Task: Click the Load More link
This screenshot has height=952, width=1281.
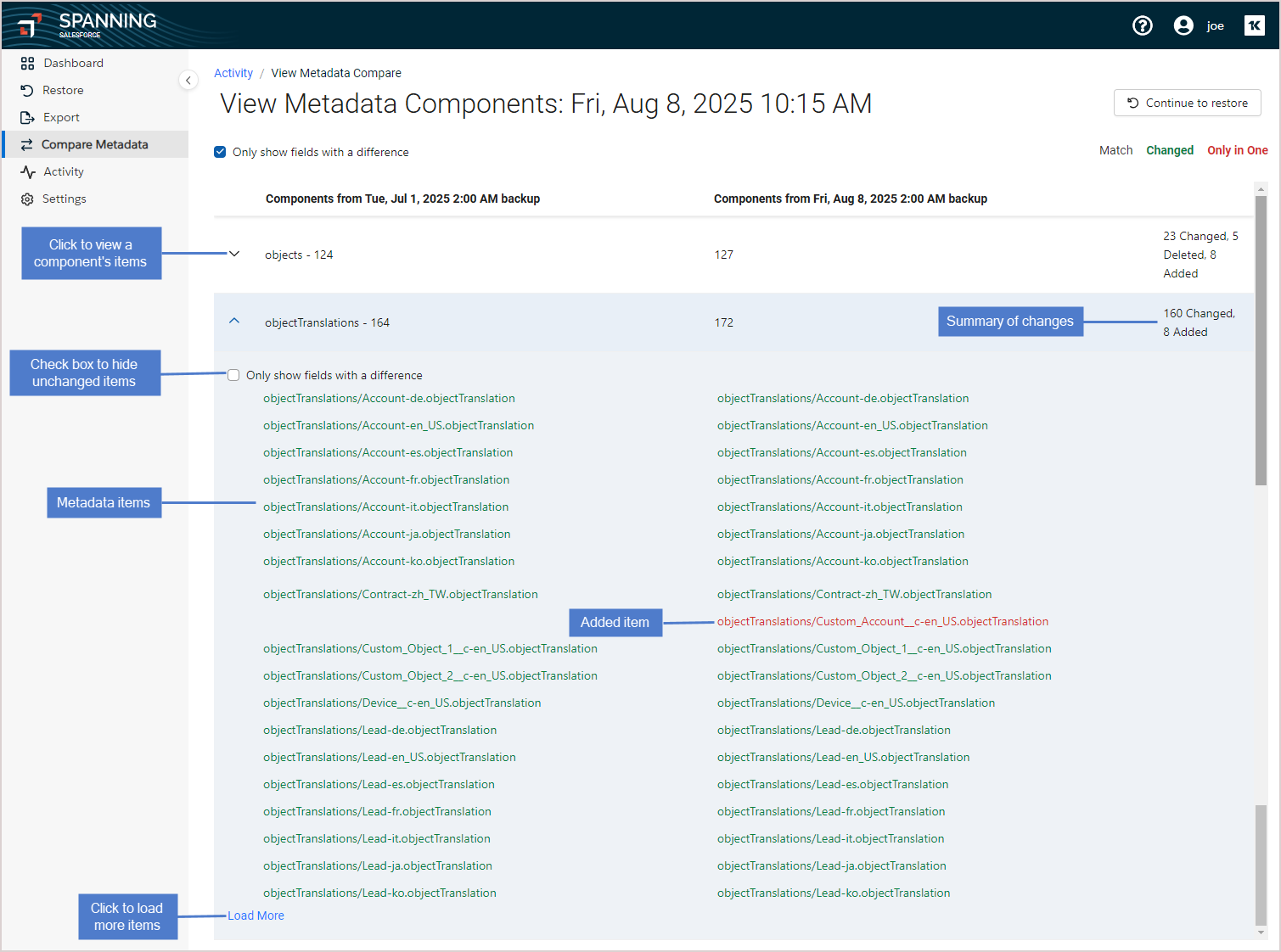Action: 256,916
